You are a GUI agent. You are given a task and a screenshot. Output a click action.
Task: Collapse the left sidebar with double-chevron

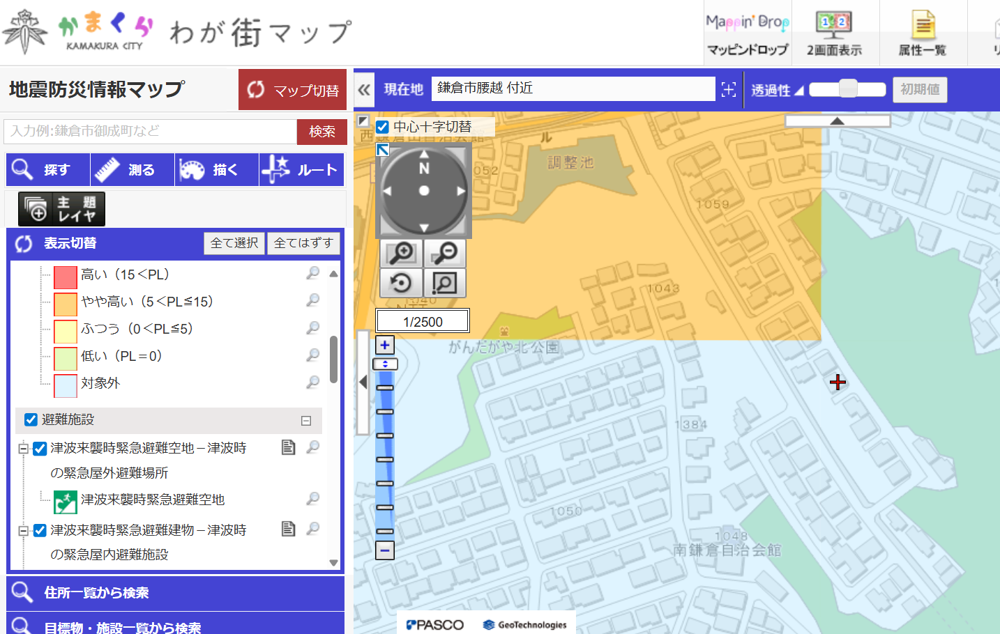point(364,89)
